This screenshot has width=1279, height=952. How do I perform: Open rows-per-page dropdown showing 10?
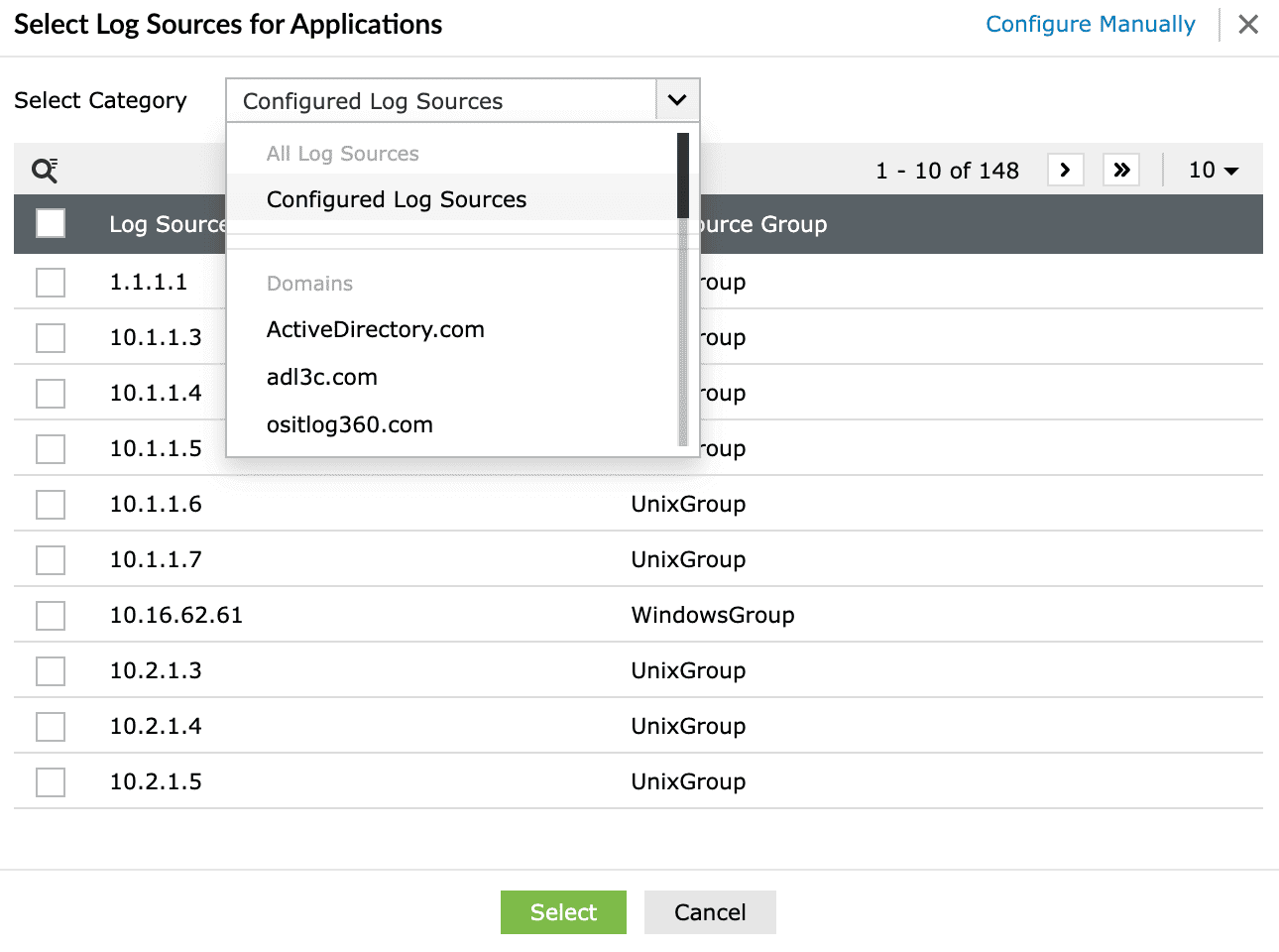pyautogui.click(x=1213, y=171)
